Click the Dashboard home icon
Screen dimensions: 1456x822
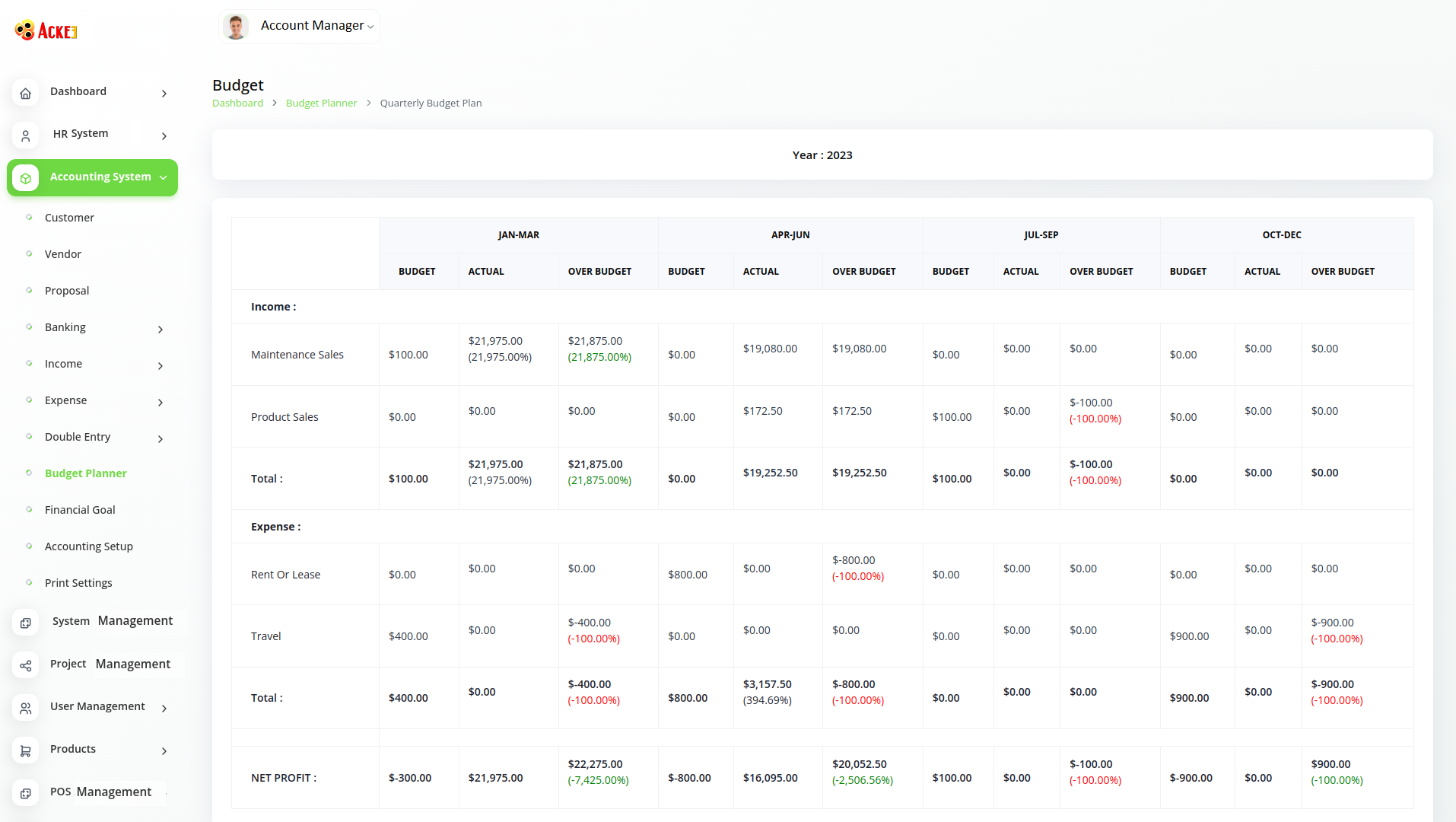(25, 93)
